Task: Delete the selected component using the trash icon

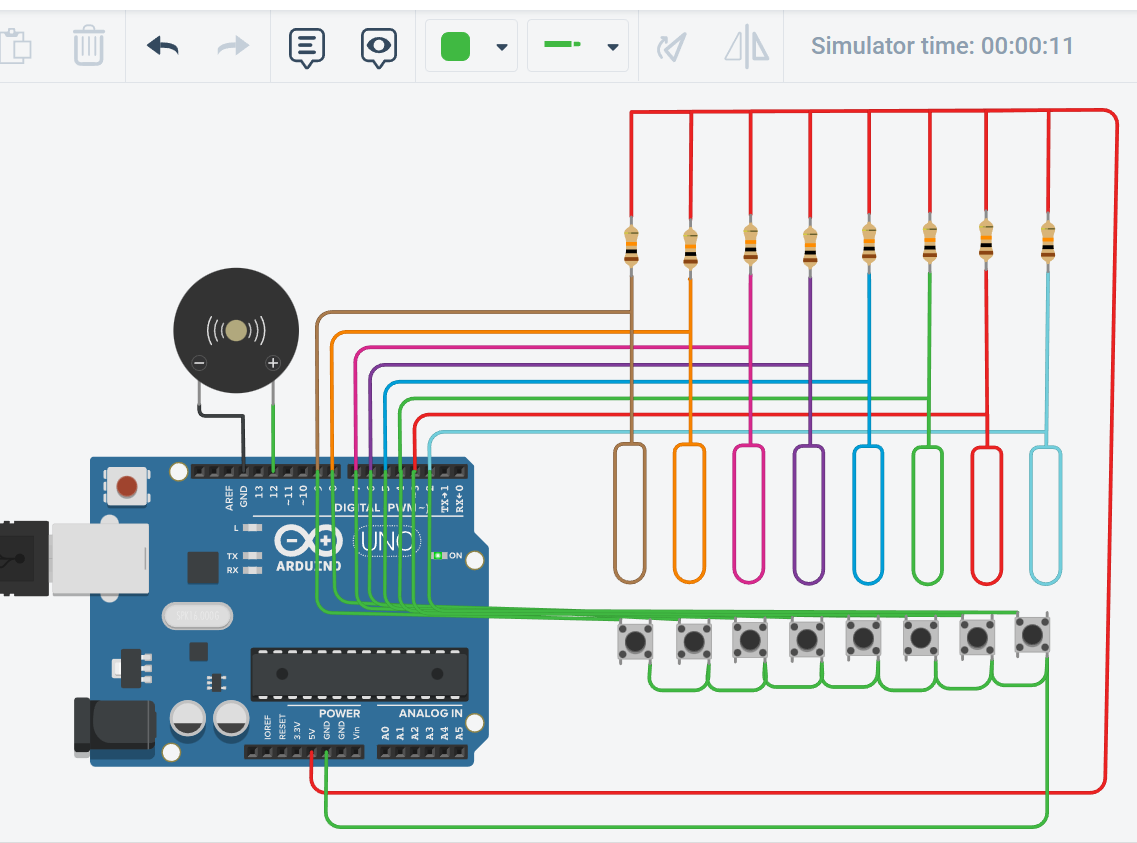Action: [x=88, y=45]
